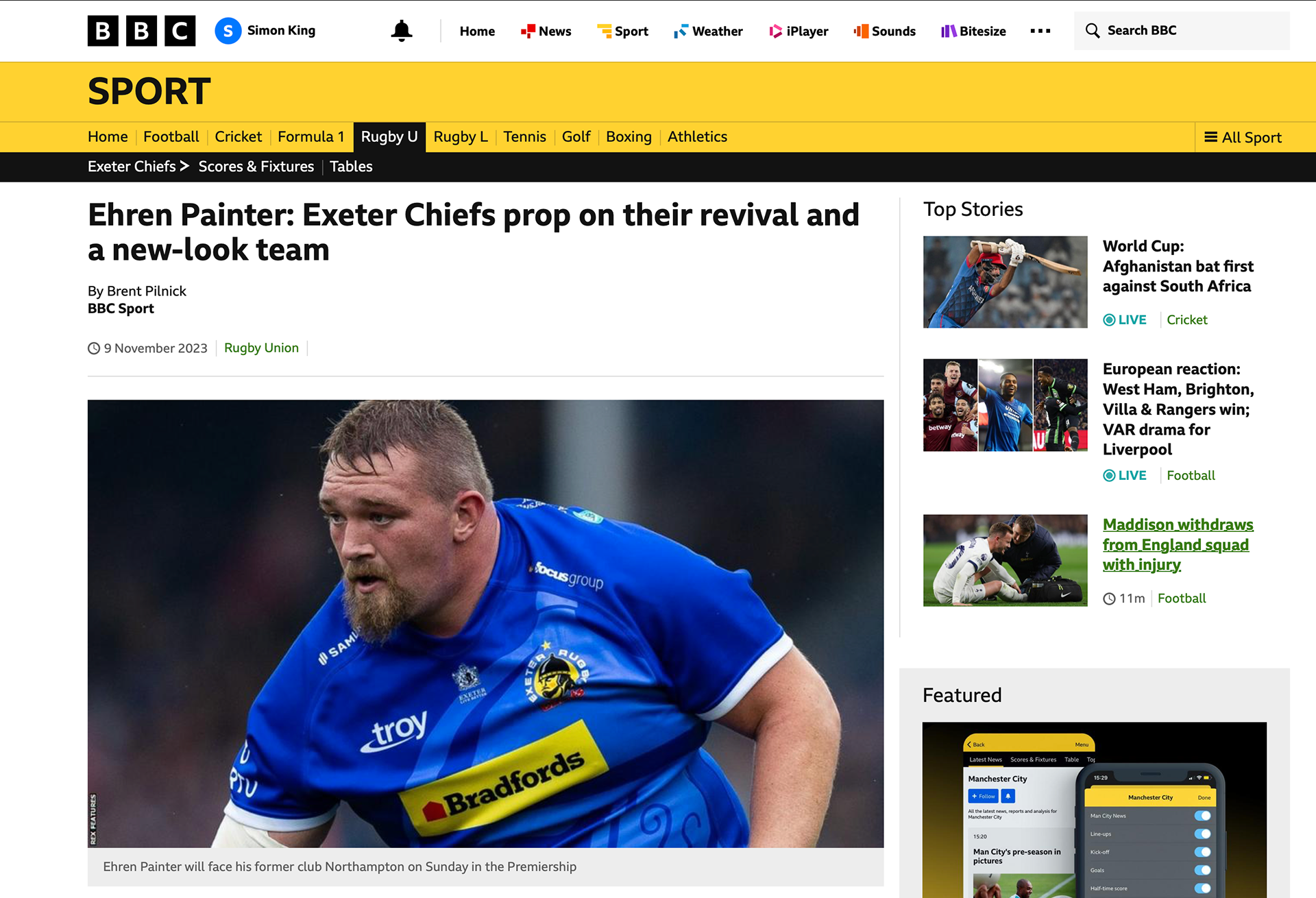
Task: Open the Afghanistan cricket story thumbnail
Action: tap(1005, 282)
